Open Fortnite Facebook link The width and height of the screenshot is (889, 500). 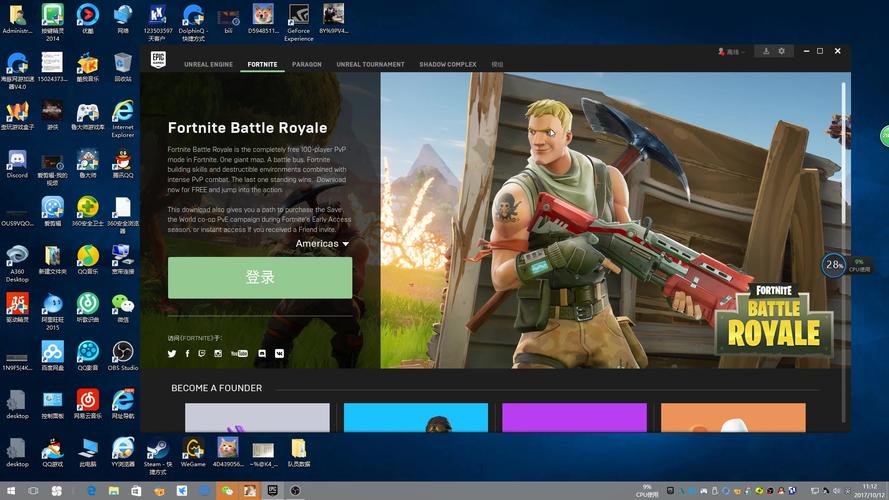[187, 353]
